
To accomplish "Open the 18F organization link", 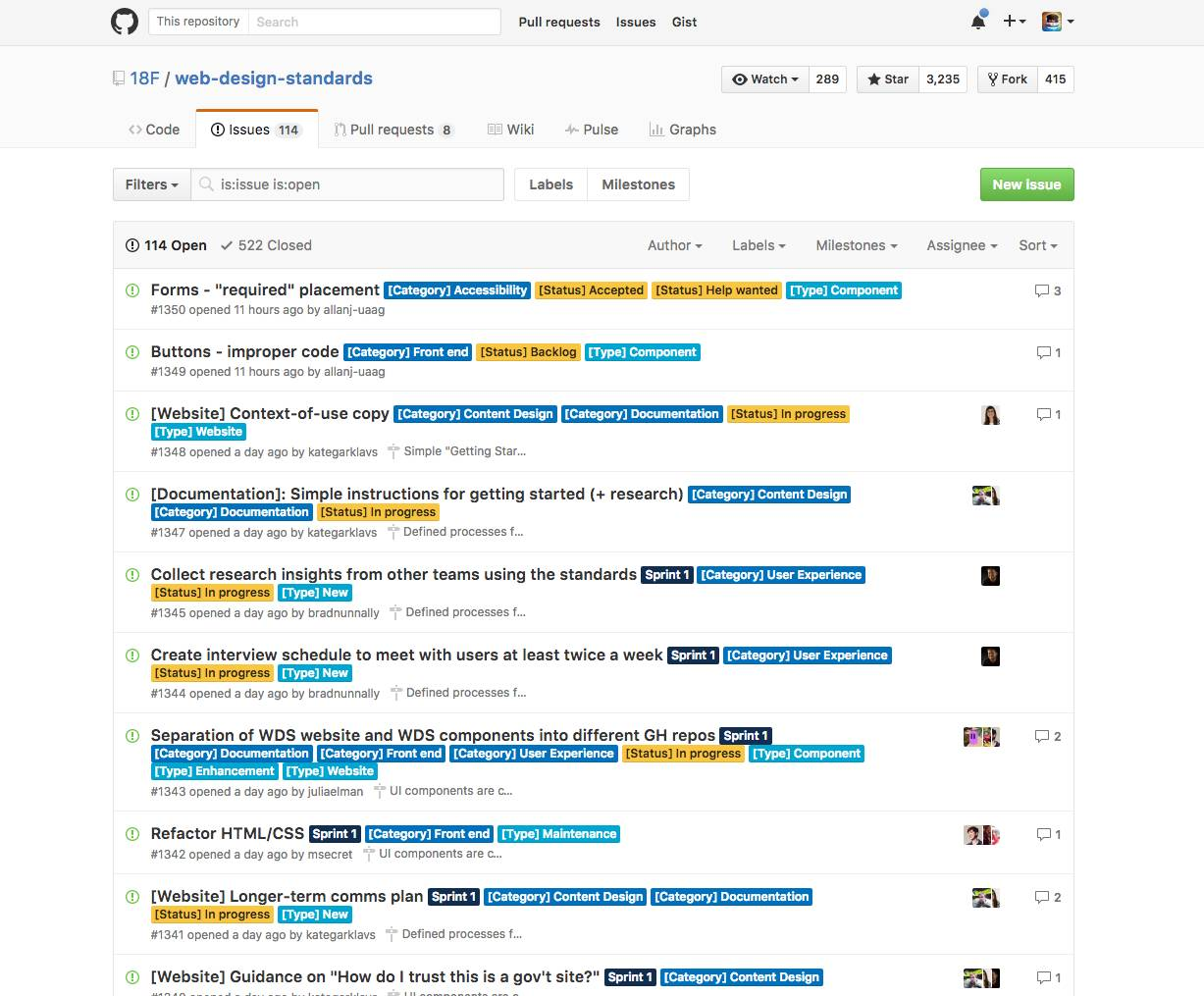I will click(144, 79).
